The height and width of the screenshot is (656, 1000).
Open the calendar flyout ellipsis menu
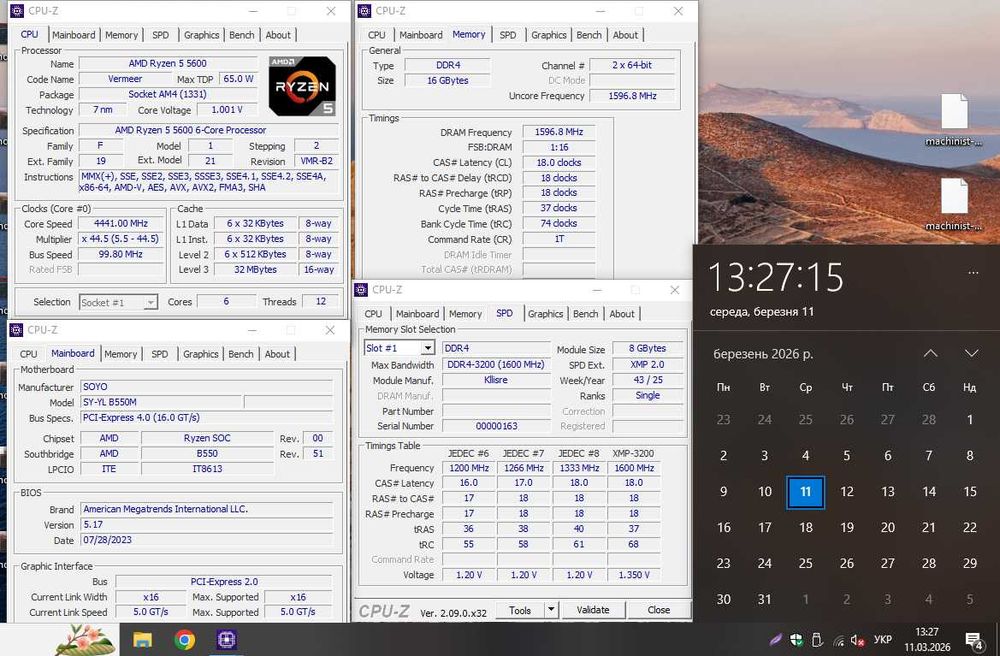pyautogui.click(x=973, y=272)
